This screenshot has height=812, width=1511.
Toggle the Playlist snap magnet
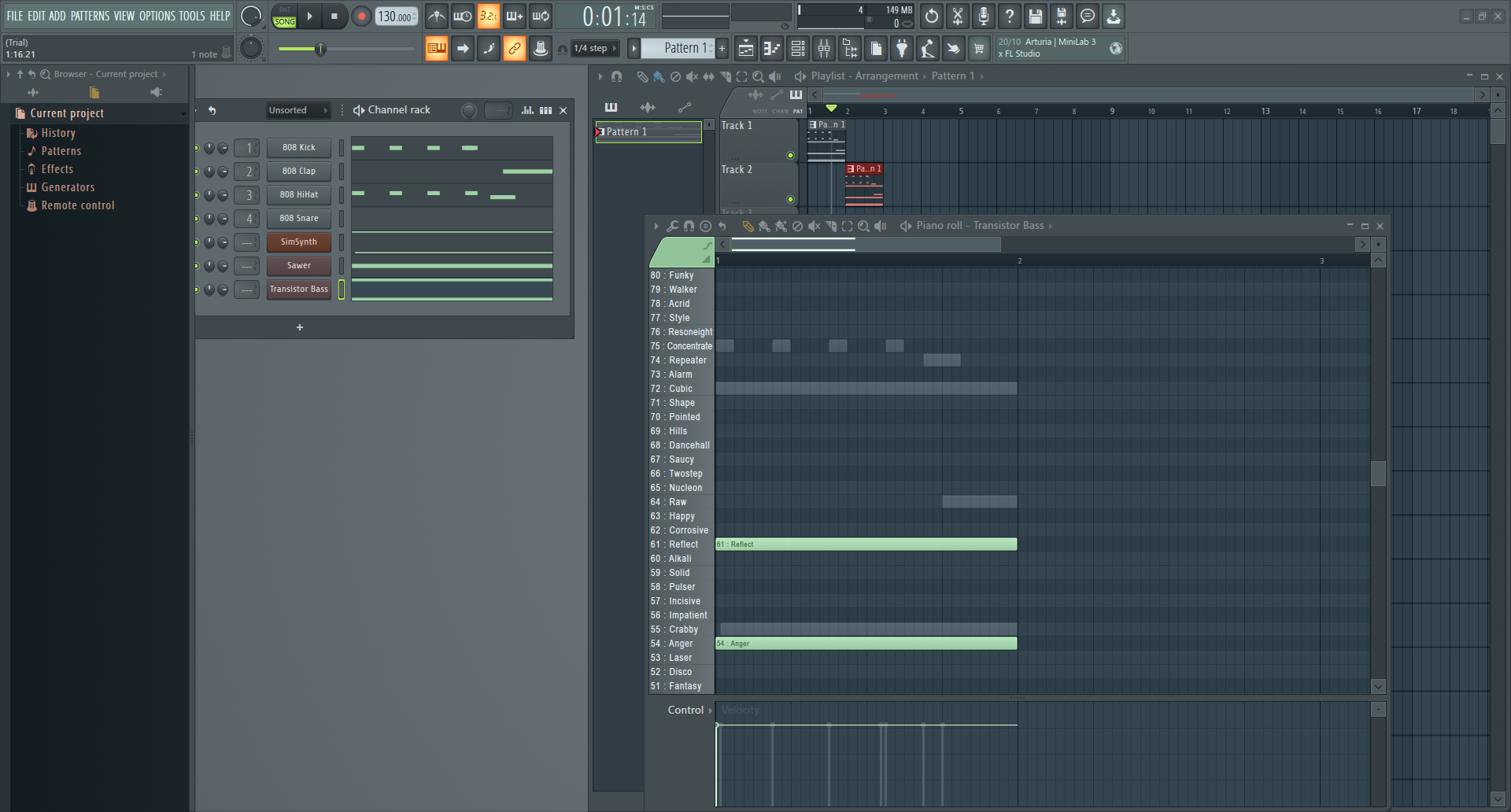[616, 76]
